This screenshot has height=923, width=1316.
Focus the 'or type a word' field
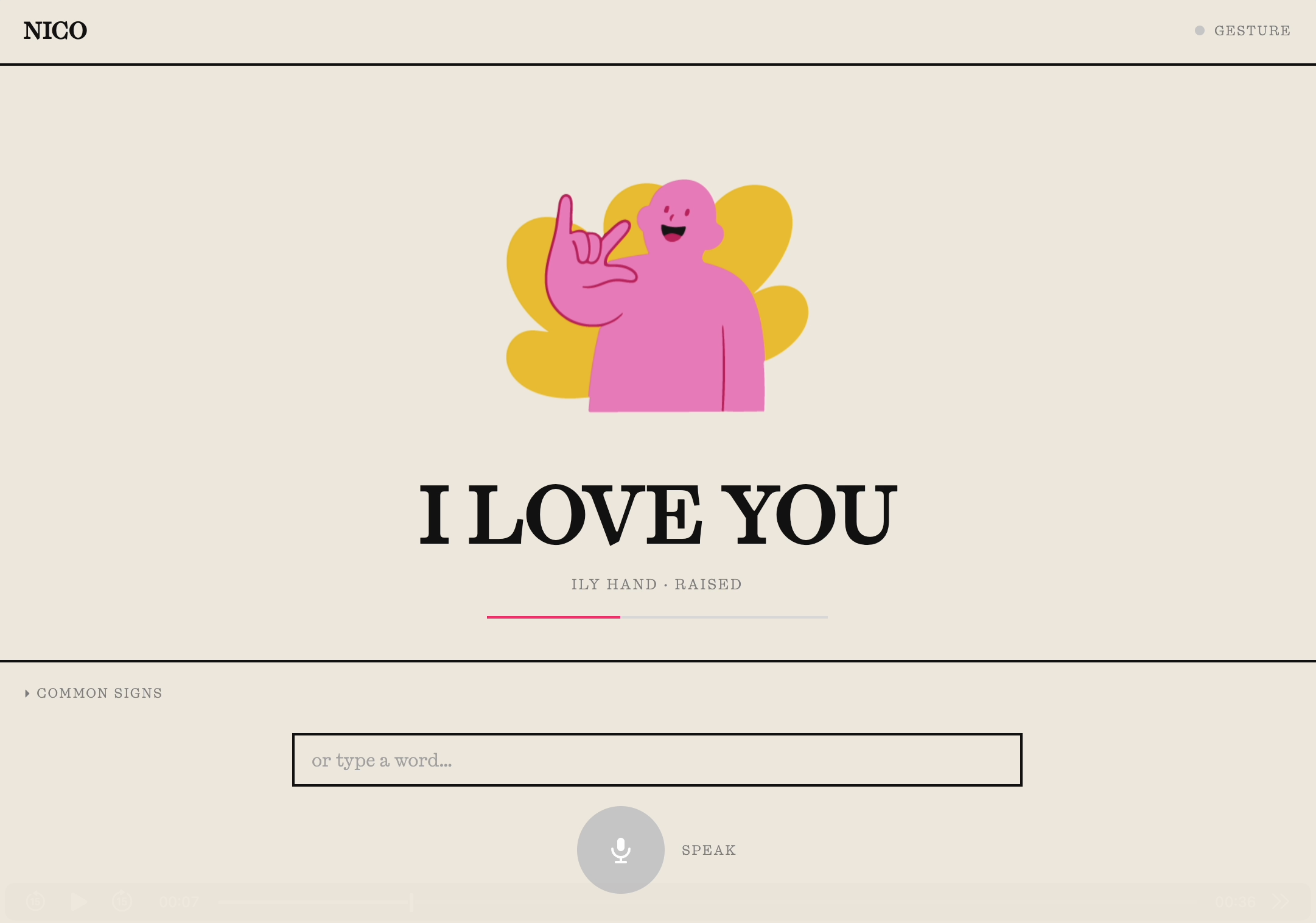(x=657, y=760)
